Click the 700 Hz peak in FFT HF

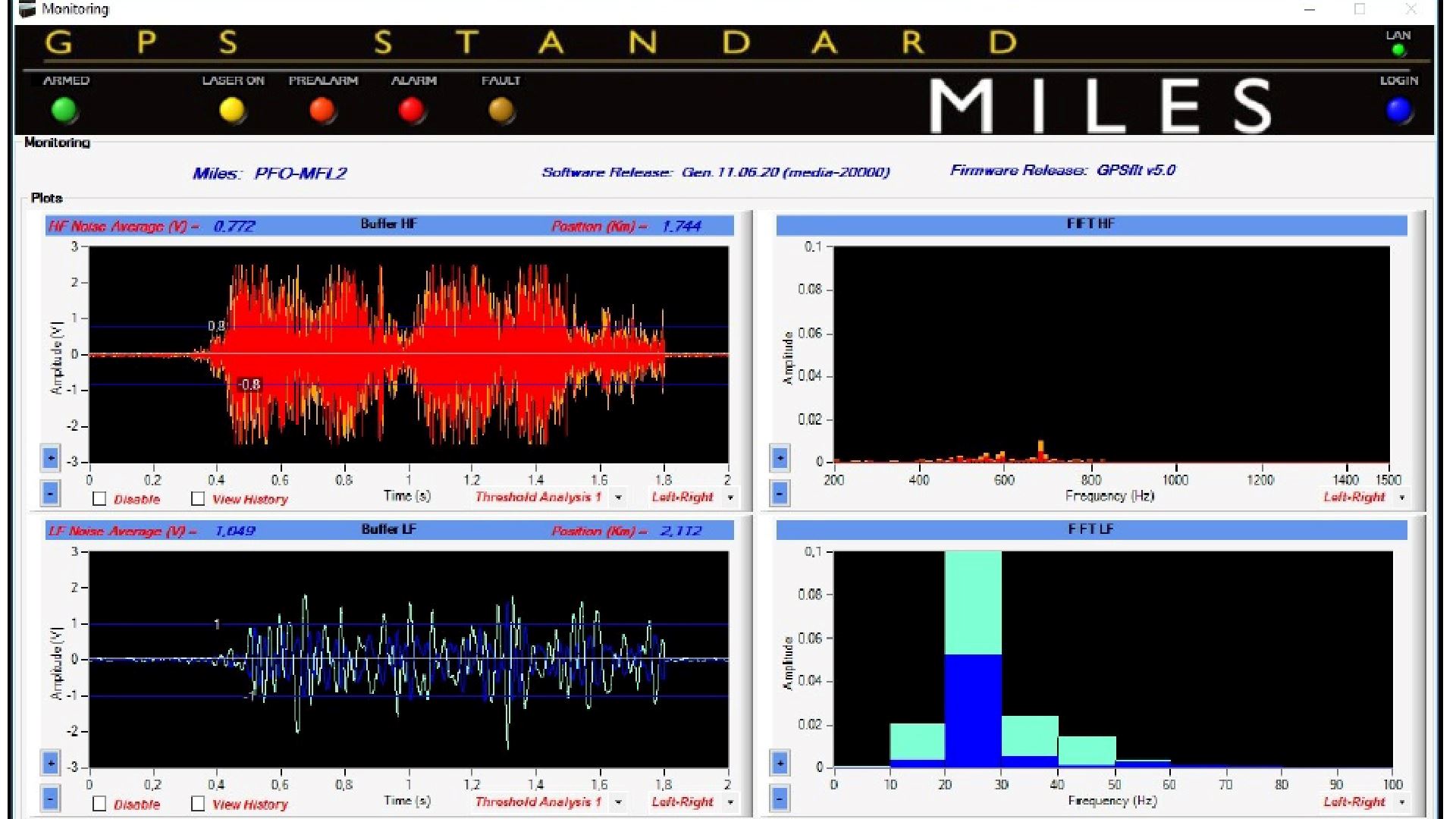click(1040, 451)
